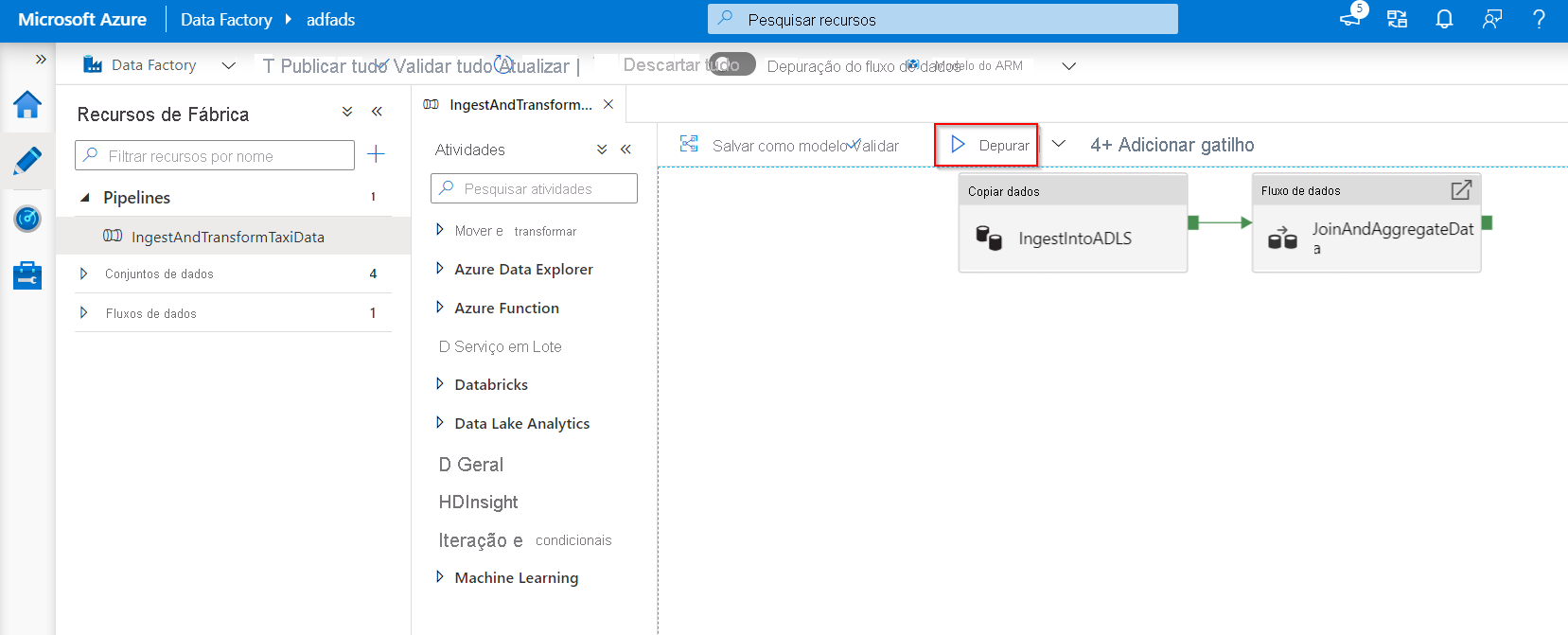Collapse all items in Recursos de Fábrica
This screenshot has height=635, width=1568.
pos(347,112)
